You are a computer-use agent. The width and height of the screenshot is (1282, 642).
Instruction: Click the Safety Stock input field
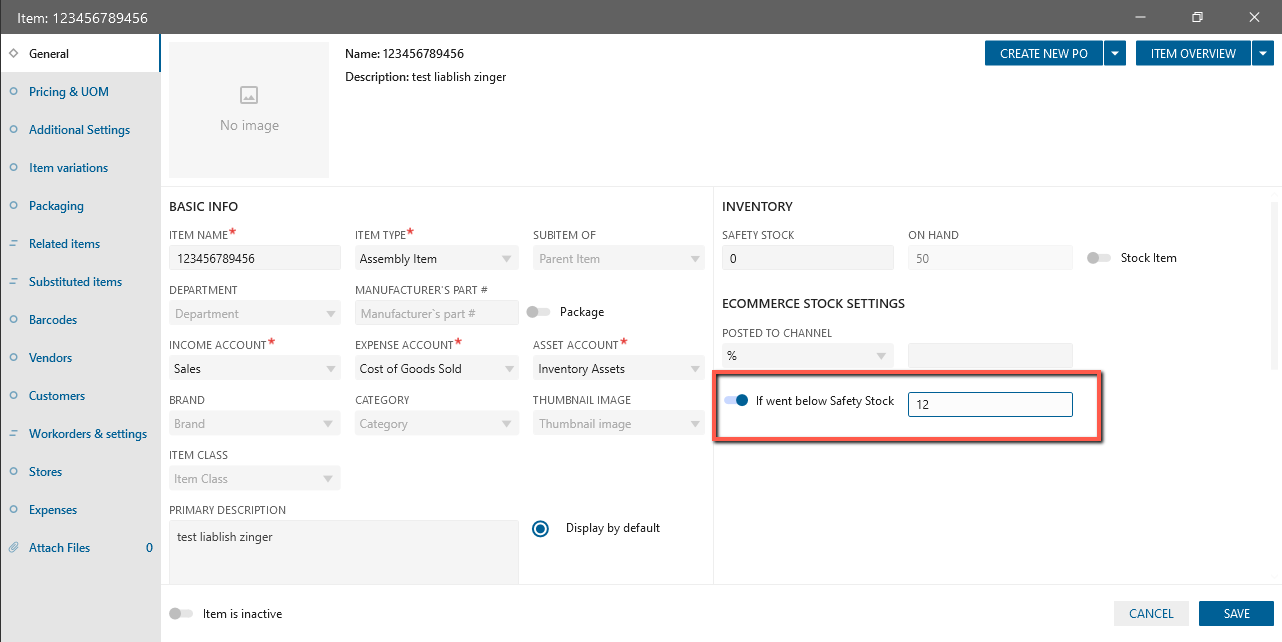(x=807, y=259)
